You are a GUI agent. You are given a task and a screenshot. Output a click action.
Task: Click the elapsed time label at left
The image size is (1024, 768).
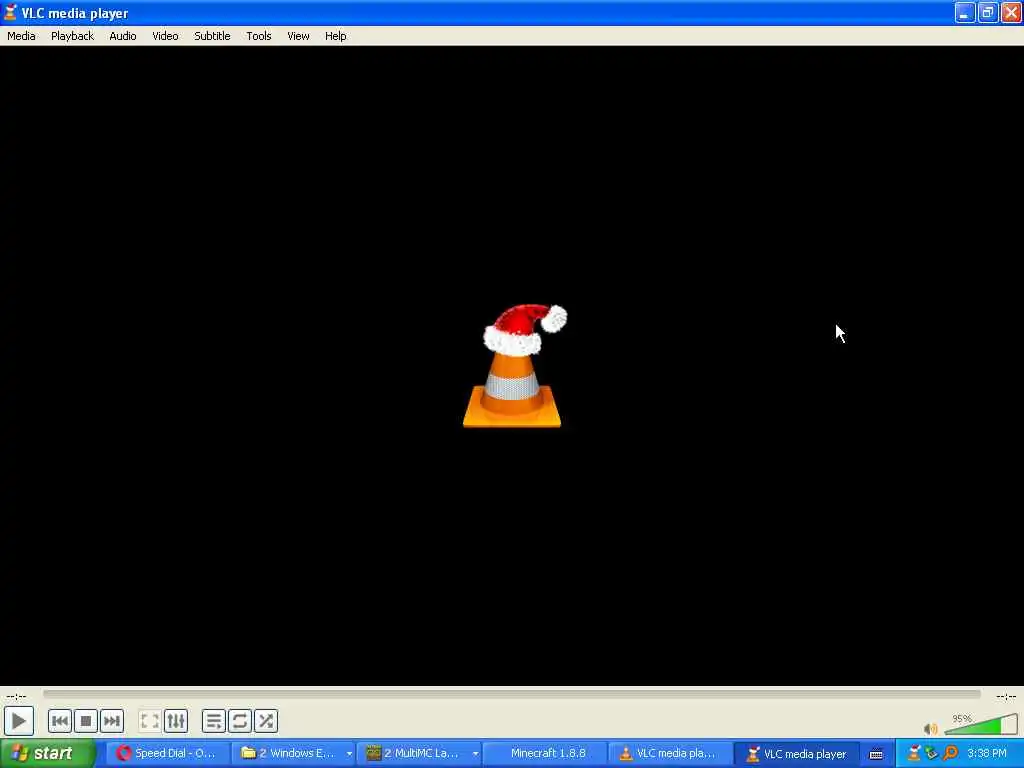pyautogui.click(x=16, y=696)
